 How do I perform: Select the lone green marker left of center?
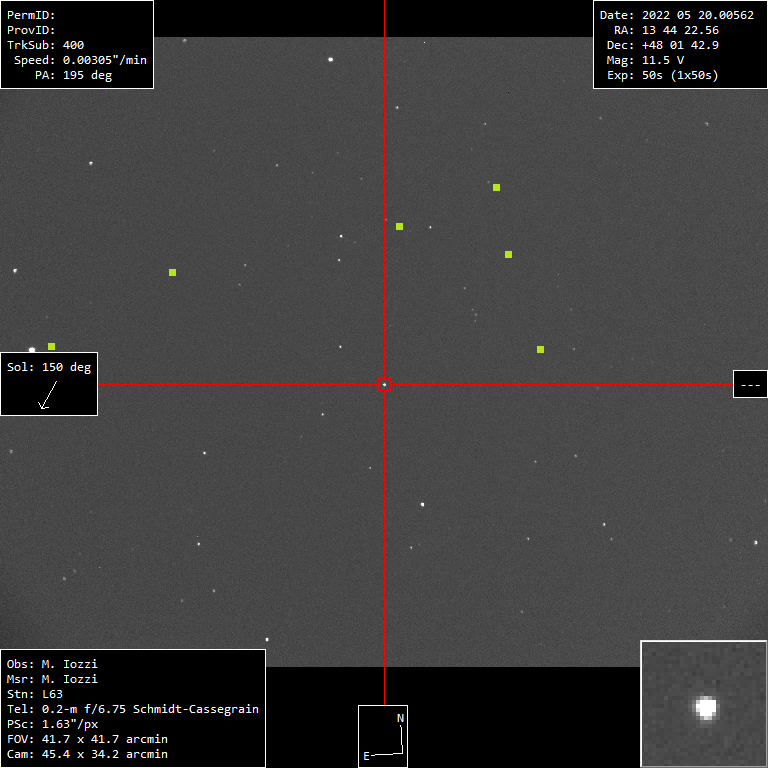tap(172, 272)
